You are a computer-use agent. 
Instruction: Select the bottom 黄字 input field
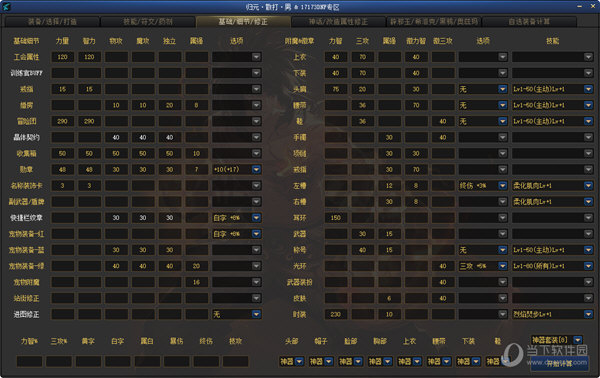(x=88, y=361)
